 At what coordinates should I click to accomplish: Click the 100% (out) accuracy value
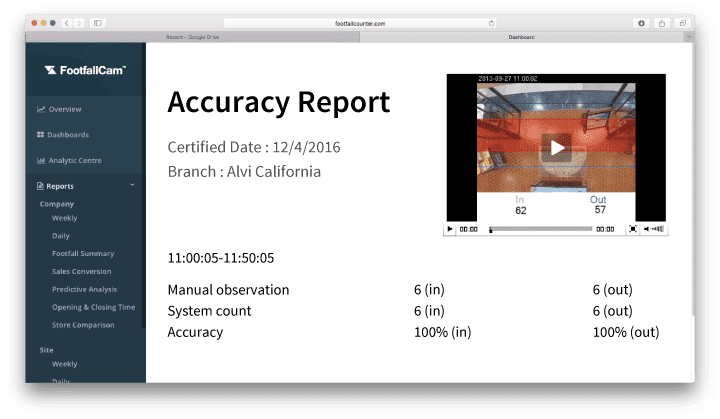(x=626, y=332)
